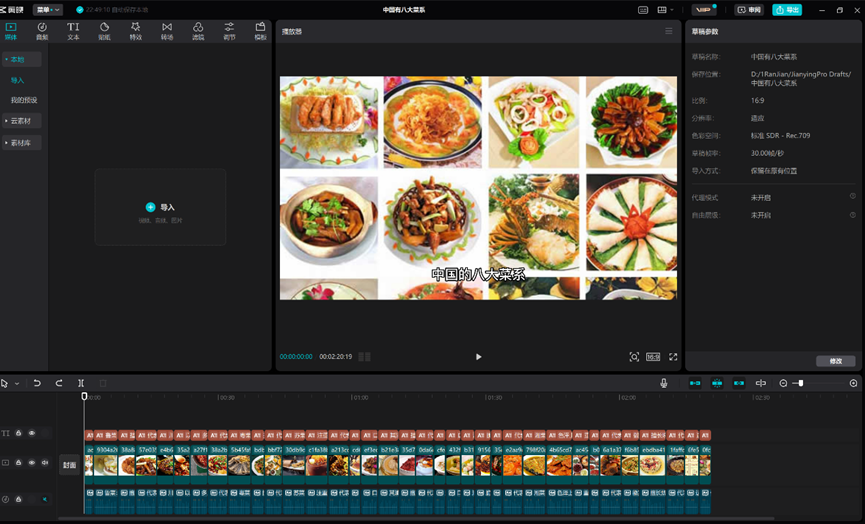
Task: Open the 媒体 media tab
Action: tap(11, 31)
